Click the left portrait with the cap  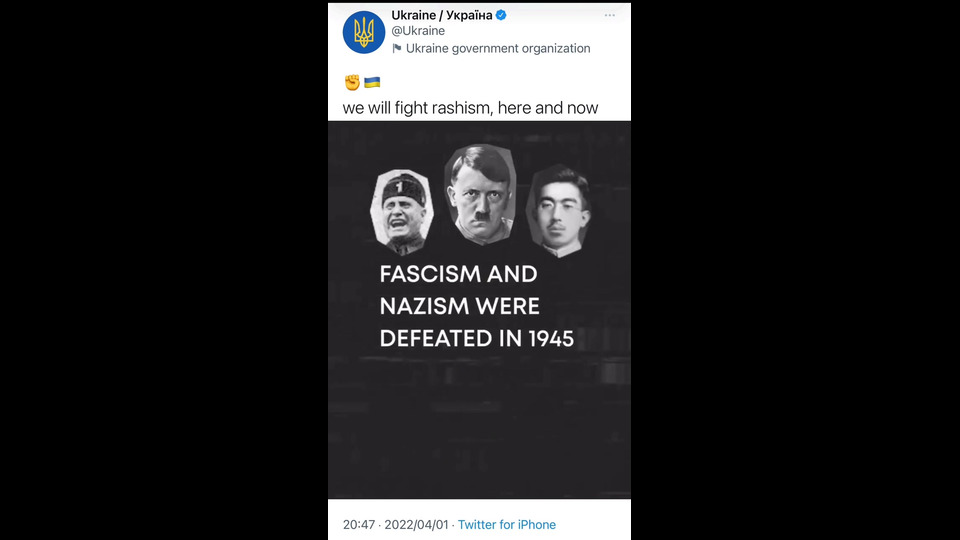(403, 211)
